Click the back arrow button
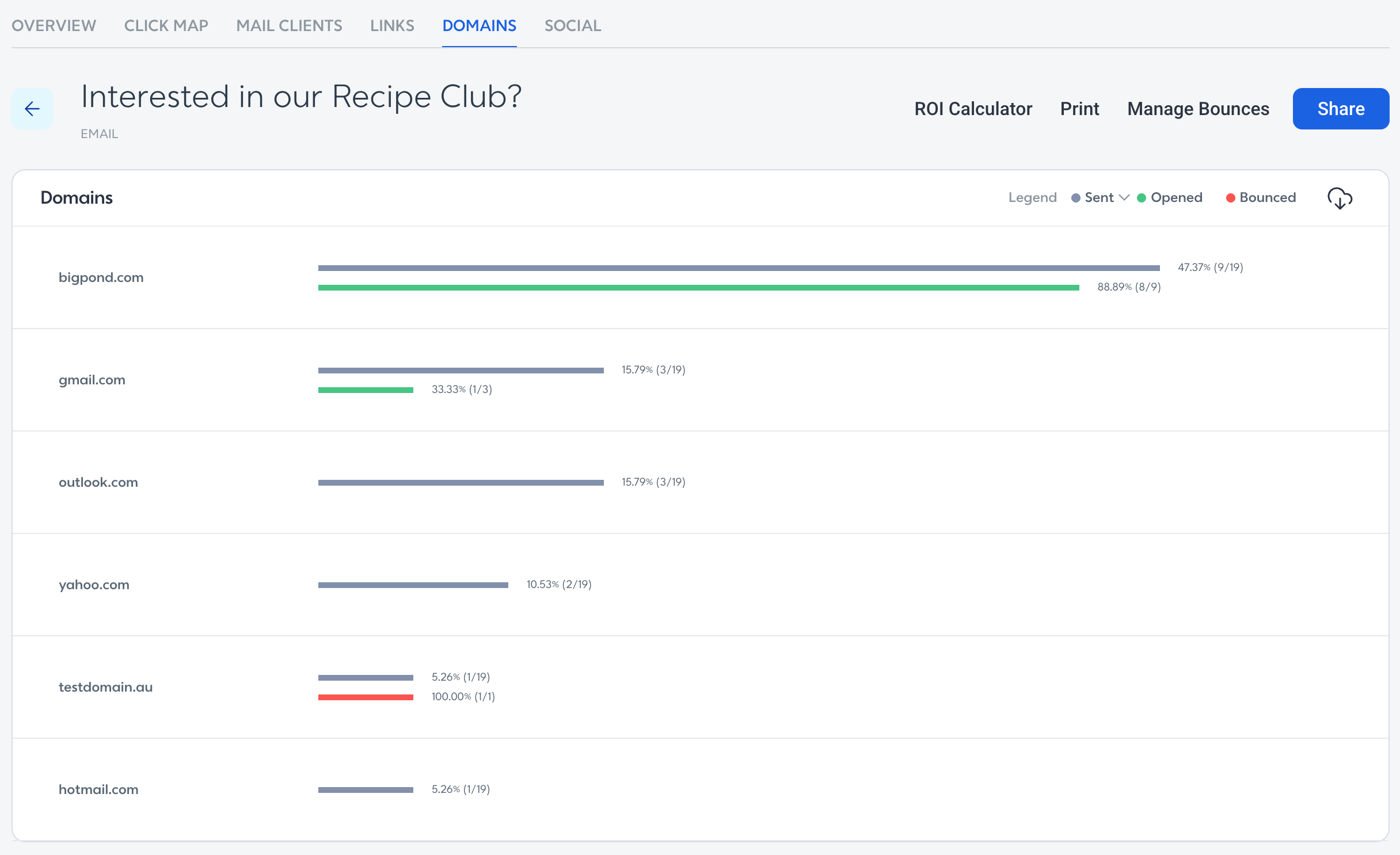This screenshot has width=1400, height=855. [32, 109]
